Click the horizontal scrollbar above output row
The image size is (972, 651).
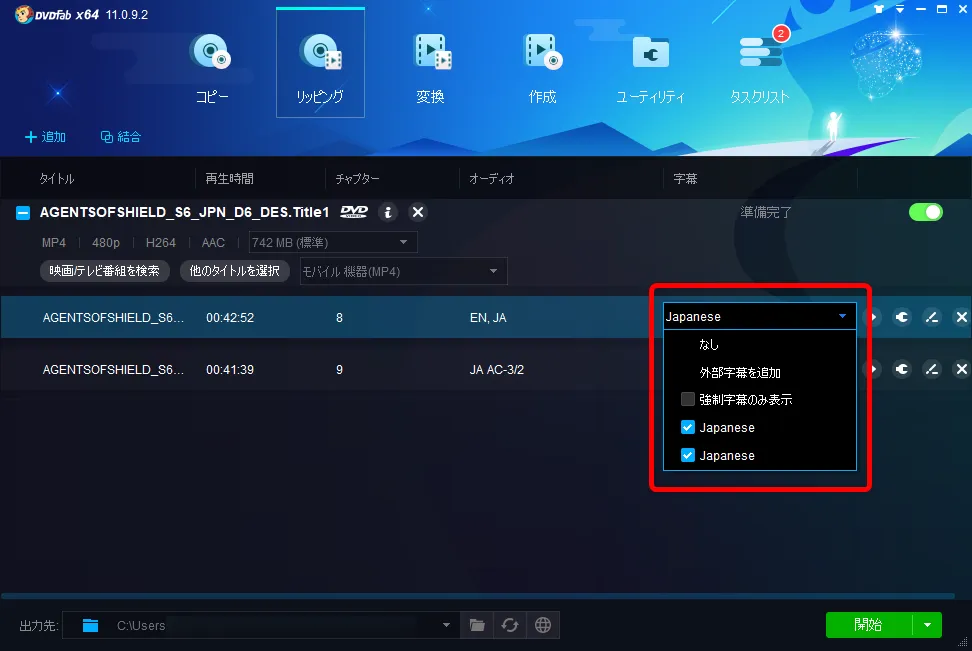(x=477, y=596)
